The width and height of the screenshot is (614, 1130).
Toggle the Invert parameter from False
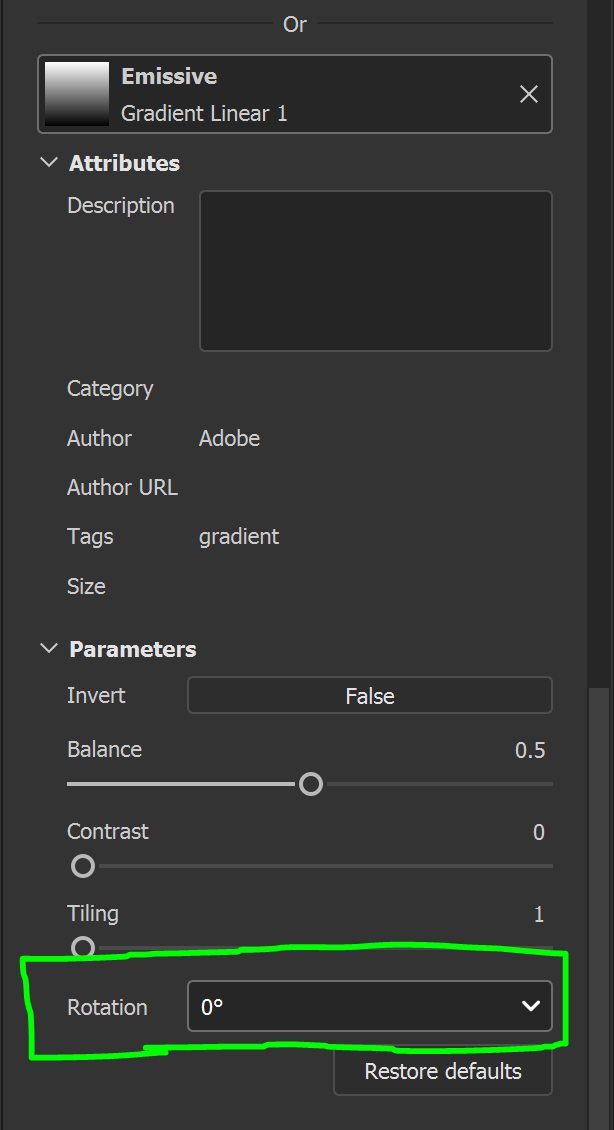[x=369, y=695]
